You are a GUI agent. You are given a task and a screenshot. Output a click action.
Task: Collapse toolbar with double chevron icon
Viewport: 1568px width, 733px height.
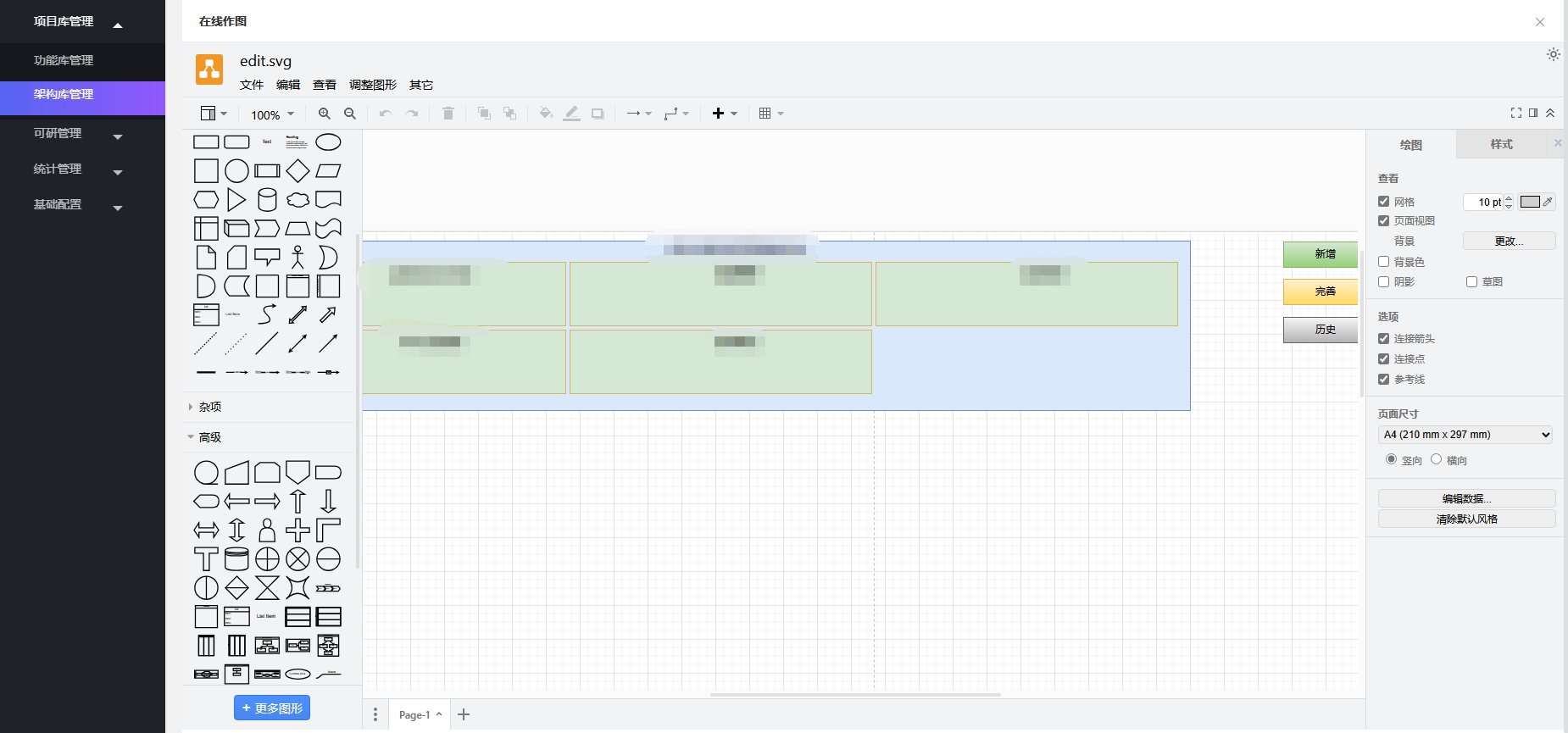pos(1550,113)
